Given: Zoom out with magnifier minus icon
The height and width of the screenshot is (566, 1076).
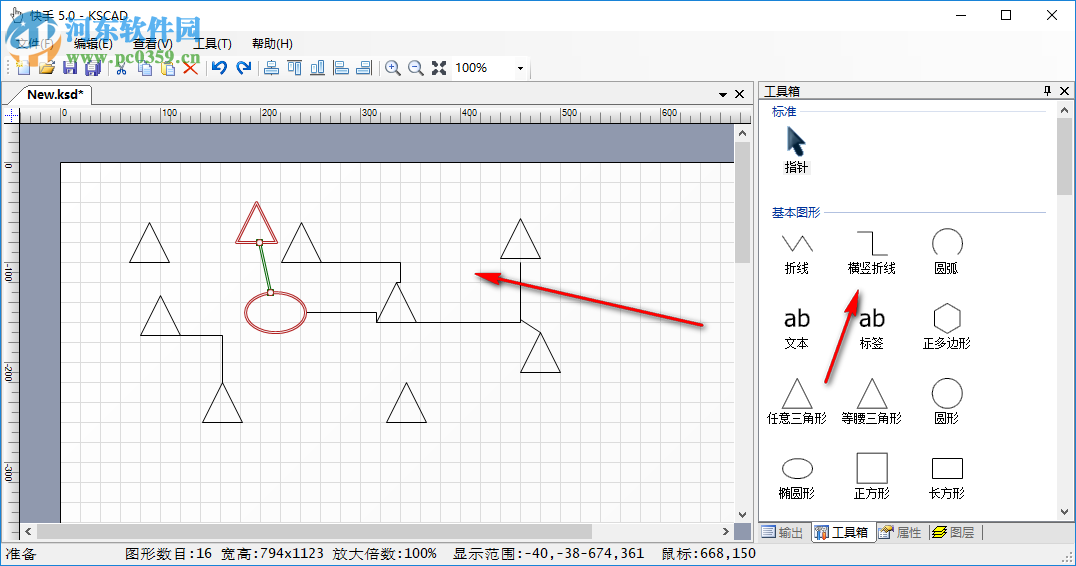Looking at the screenshot, I should point(416,68).
